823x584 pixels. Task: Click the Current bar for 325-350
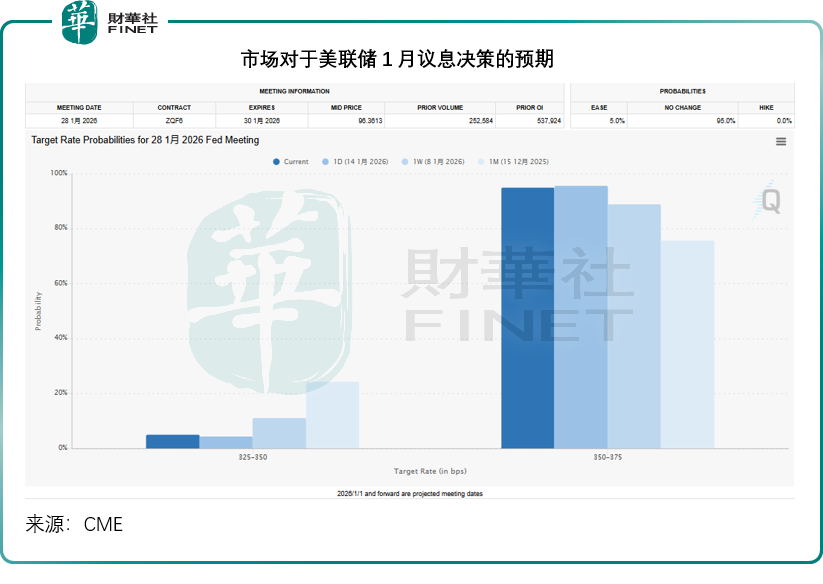pos(172,441)
